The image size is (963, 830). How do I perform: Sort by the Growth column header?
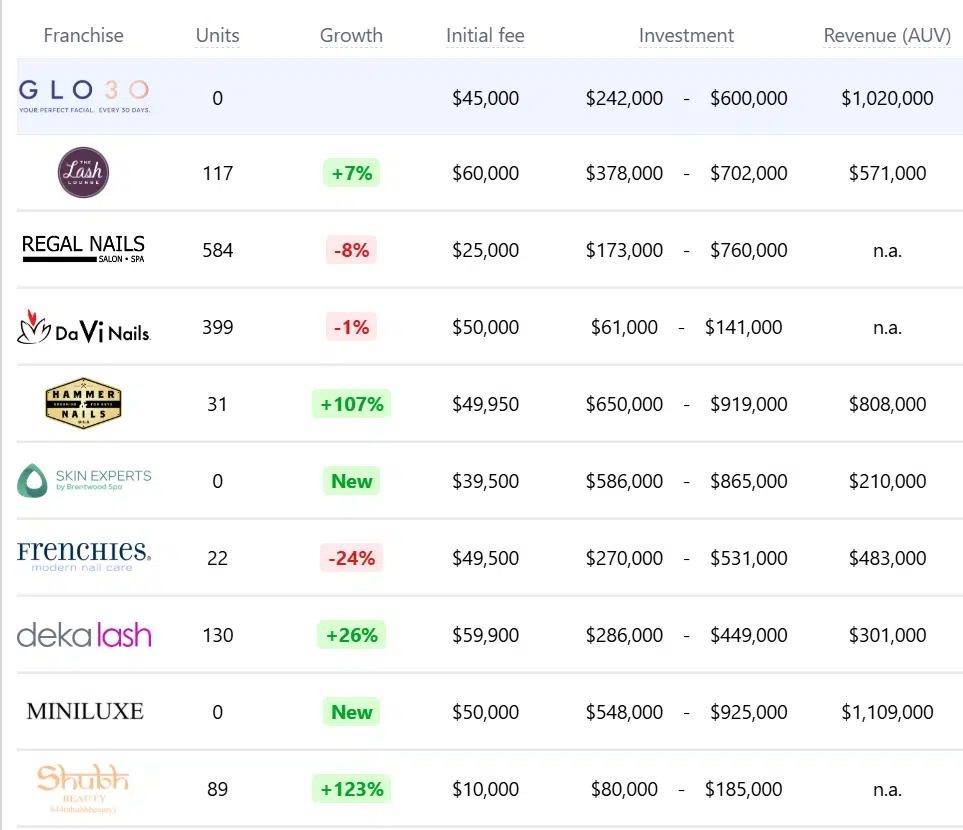point(351,36)
